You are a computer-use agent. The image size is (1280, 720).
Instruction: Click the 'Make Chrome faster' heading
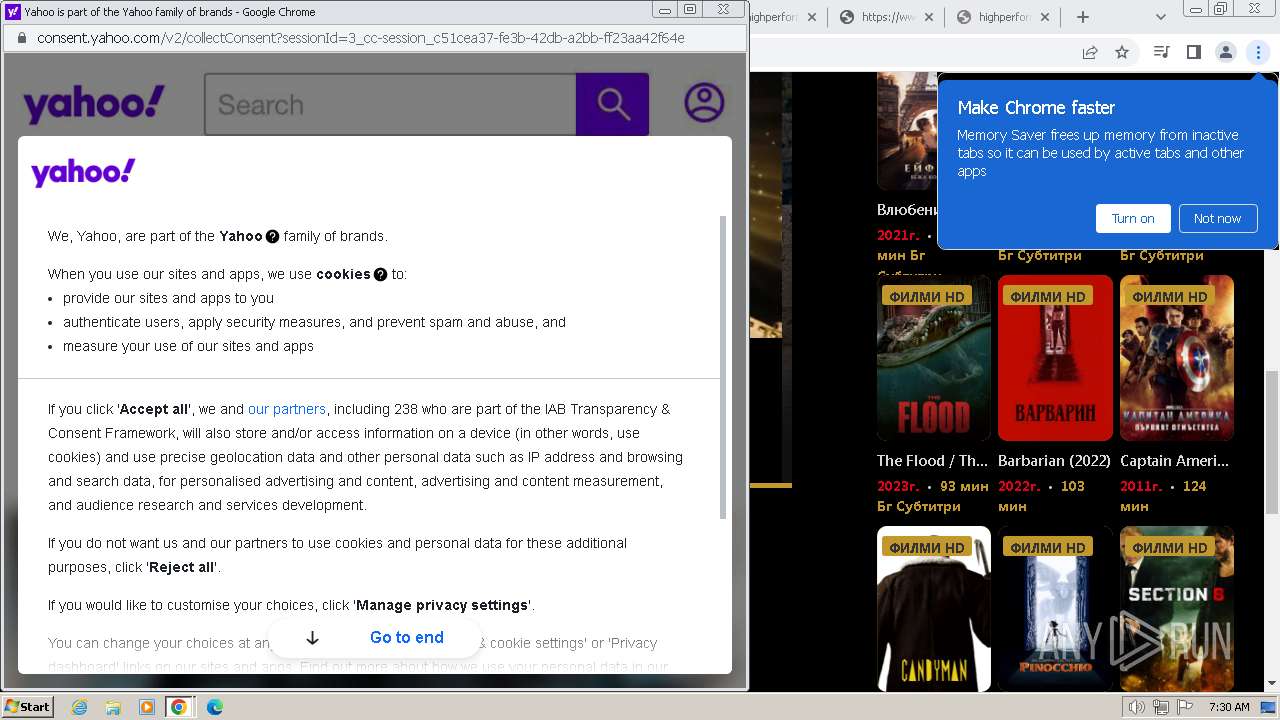[1036, 108]
